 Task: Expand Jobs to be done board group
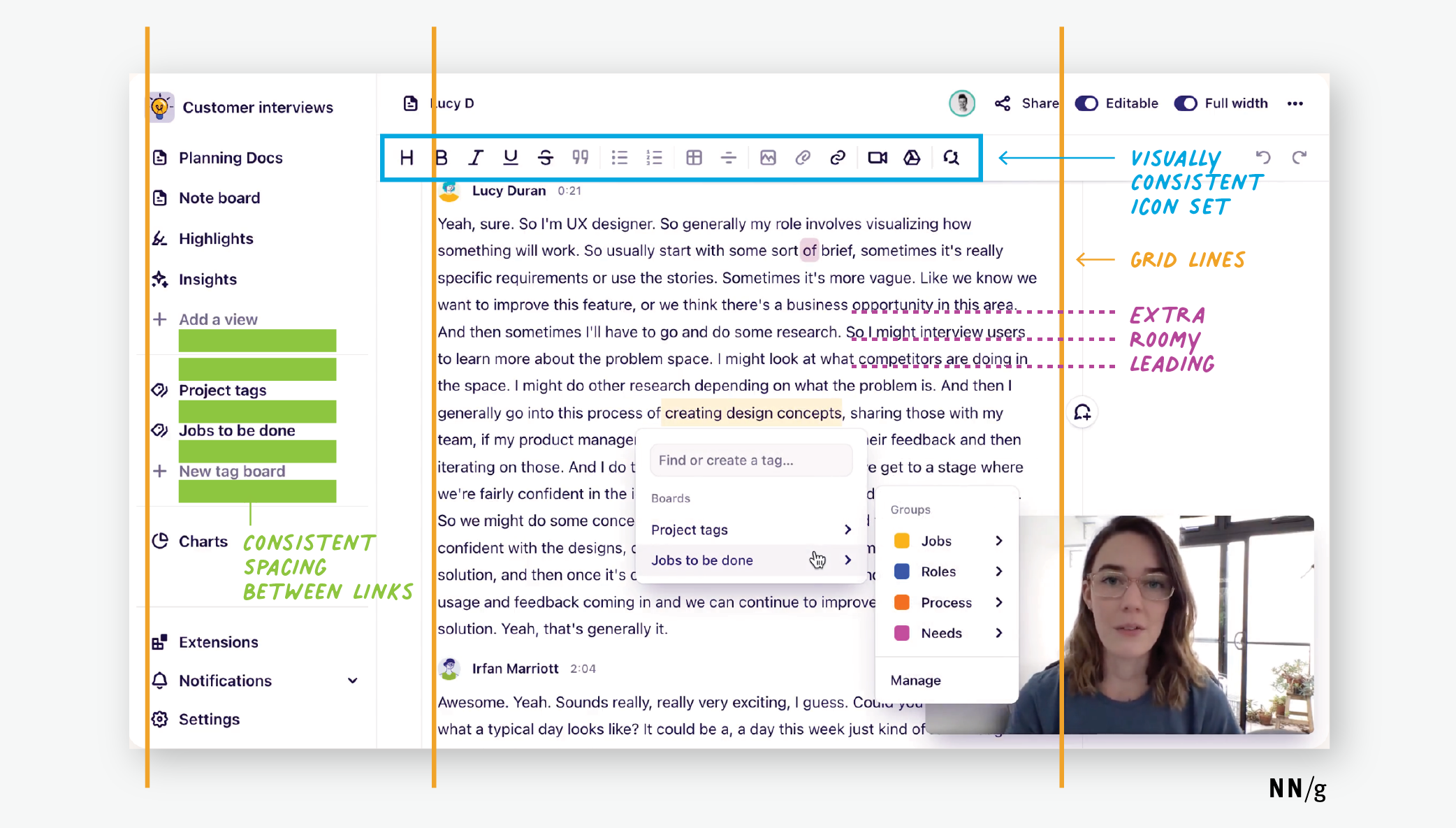pyautogui.click(x=848, y=559)
